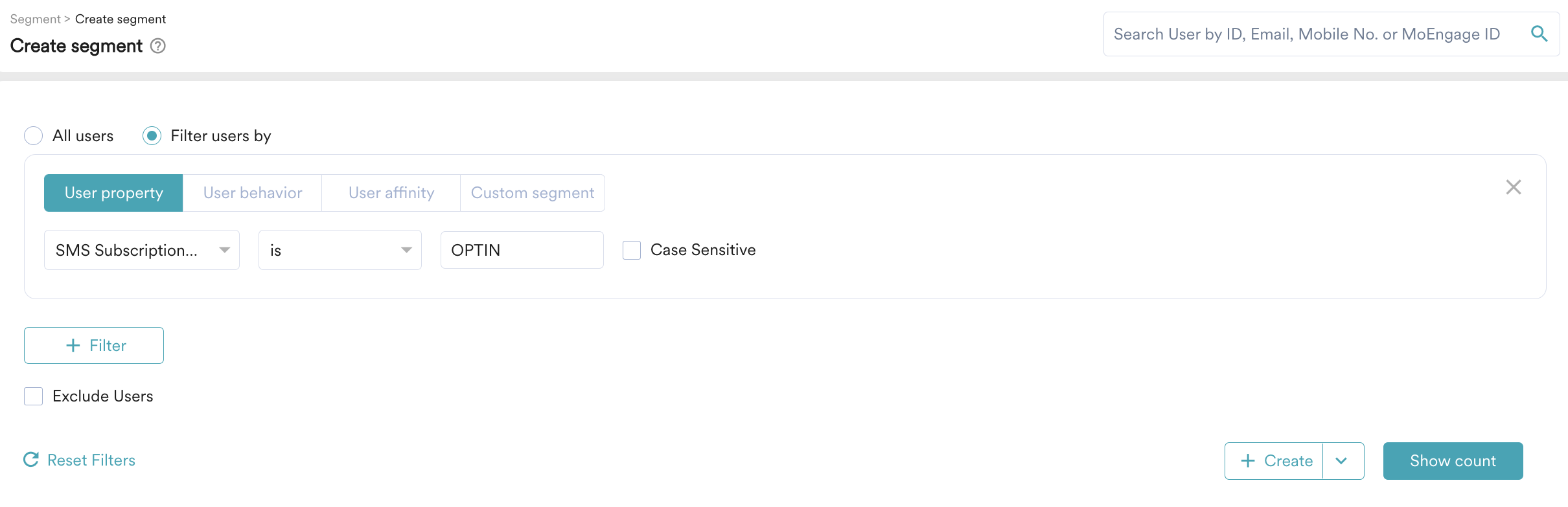Click the search magnifier icon

(1539, 34)
